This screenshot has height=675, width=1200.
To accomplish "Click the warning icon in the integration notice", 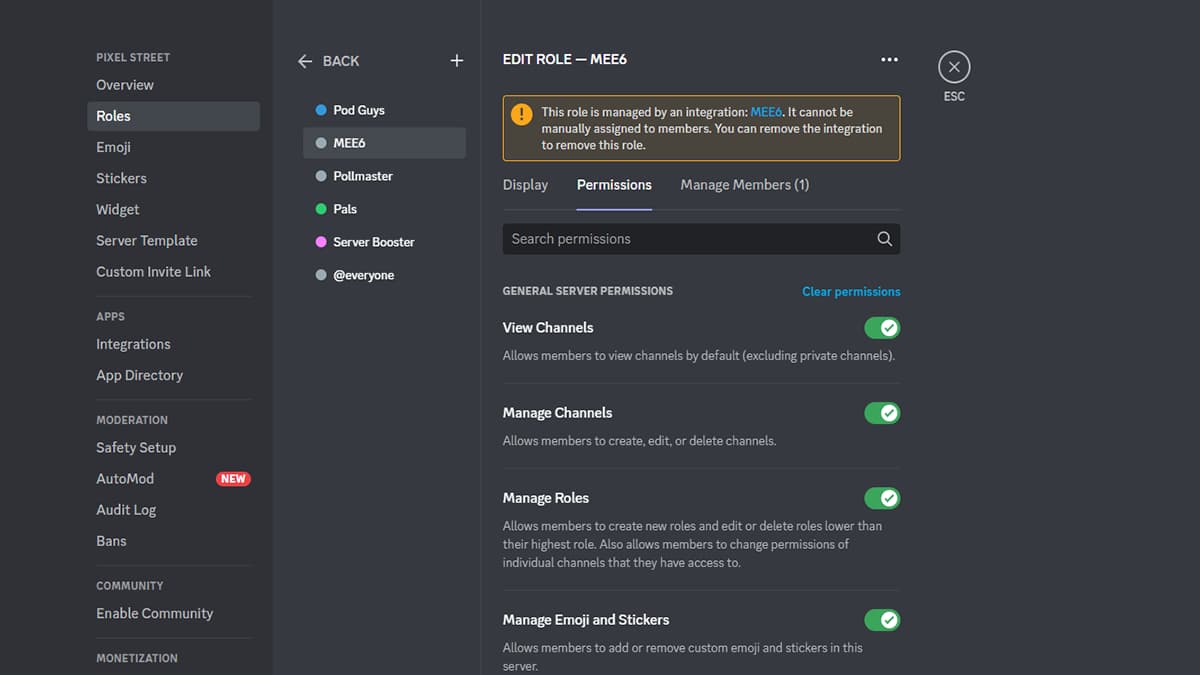I will [521, 114].
